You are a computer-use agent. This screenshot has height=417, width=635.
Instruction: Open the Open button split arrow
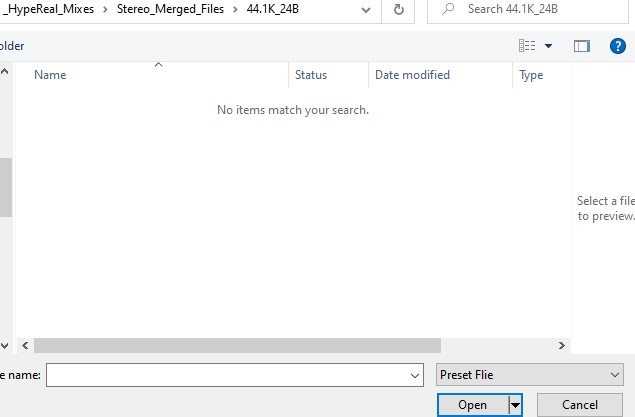[515, 405]
